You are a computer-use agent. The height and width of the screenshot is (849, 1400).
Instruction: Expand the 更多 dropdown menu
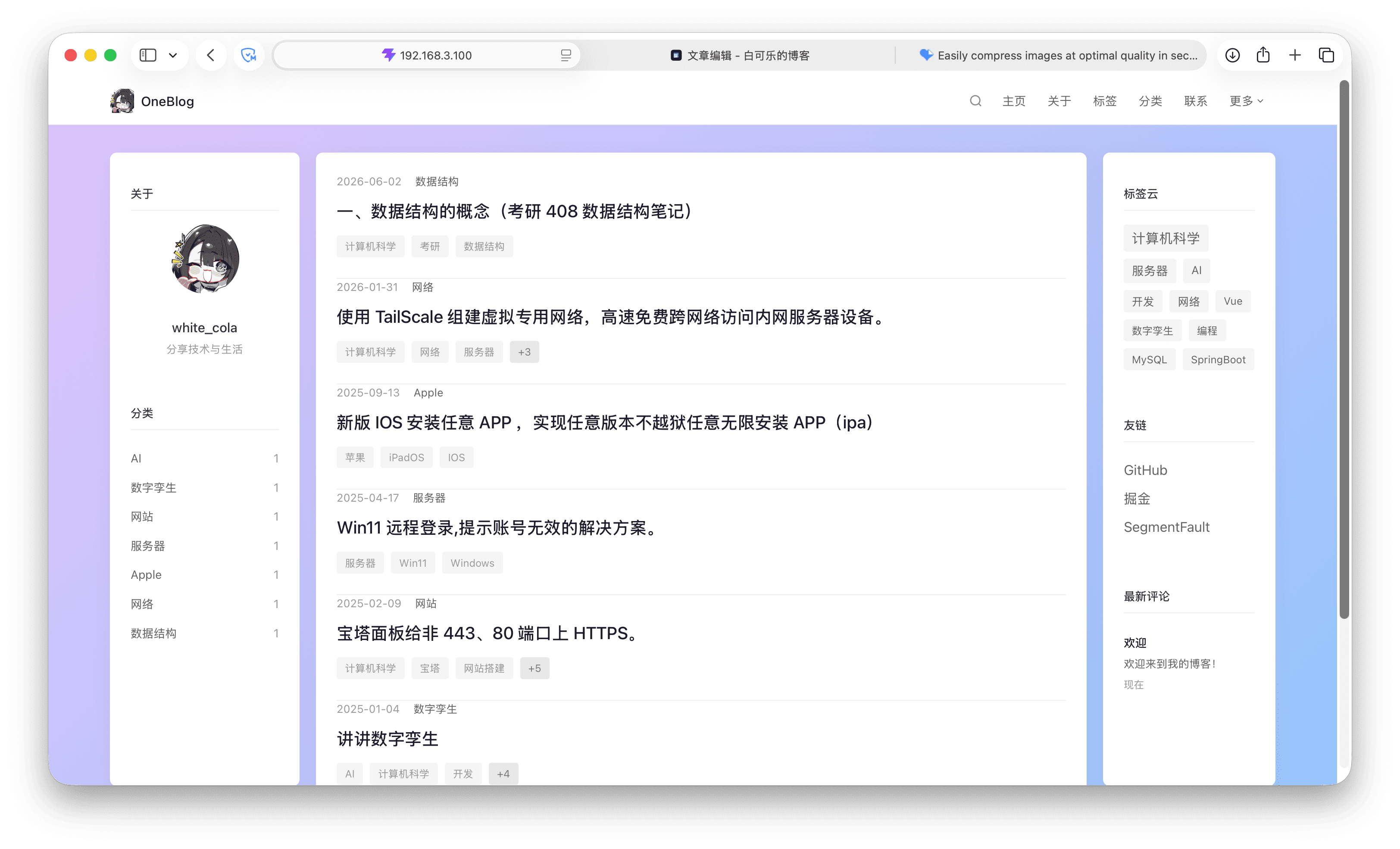click(x=1247, y=101)
